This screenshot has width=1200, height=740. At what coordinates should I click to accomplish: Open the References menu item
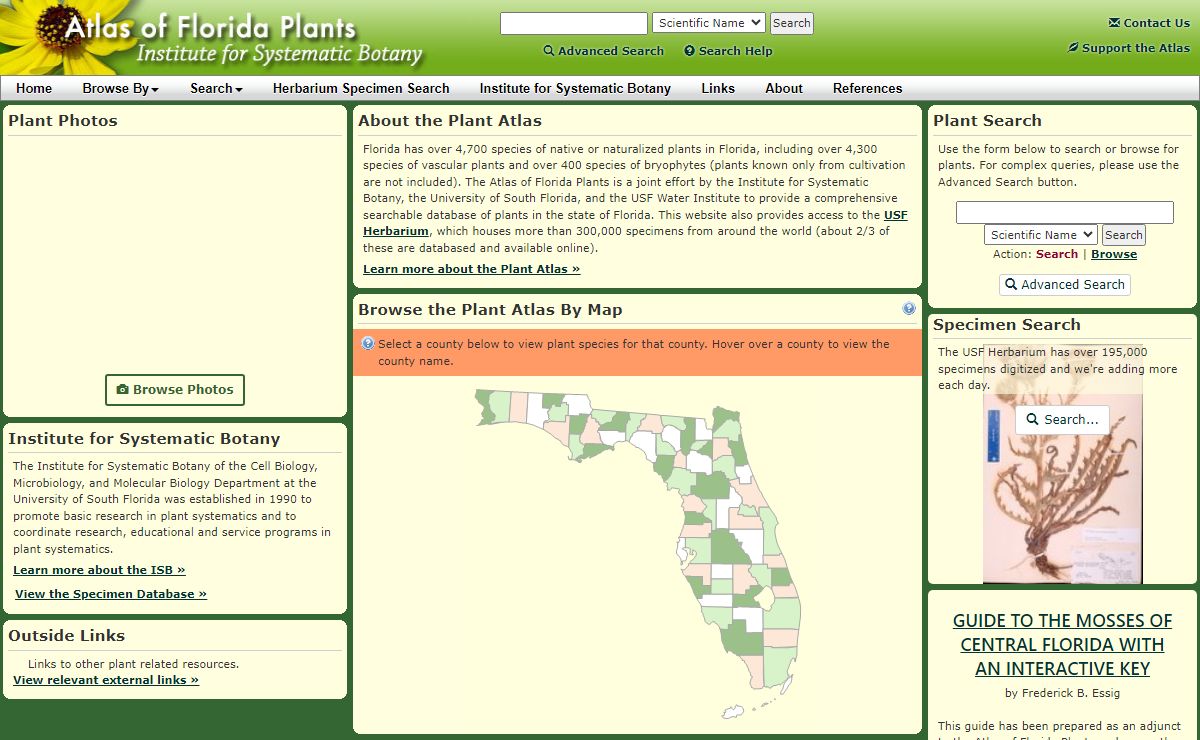[x=868, y=88]
